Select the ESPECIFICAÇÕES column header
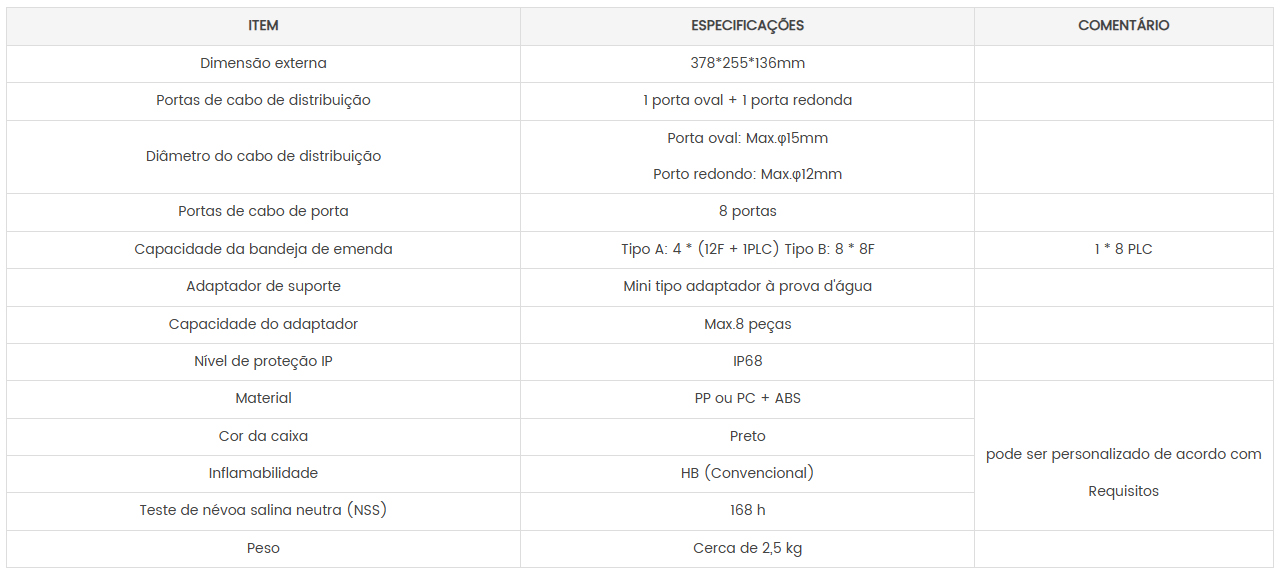The image size is (1281, 574). tap(747, 26)
